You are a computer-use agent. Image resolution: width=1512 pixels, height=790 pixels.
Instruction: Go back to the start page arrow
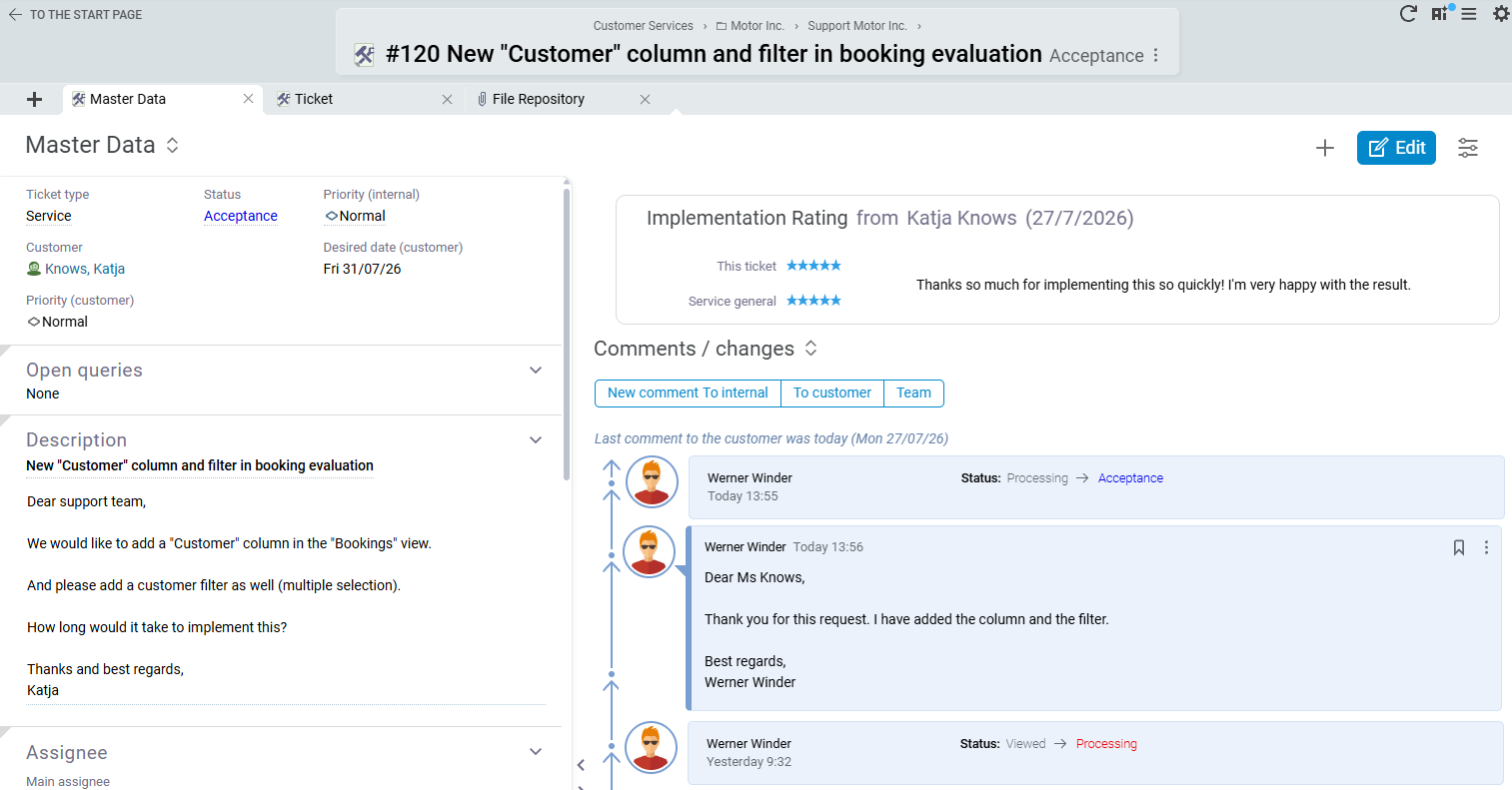coord(15,15)
